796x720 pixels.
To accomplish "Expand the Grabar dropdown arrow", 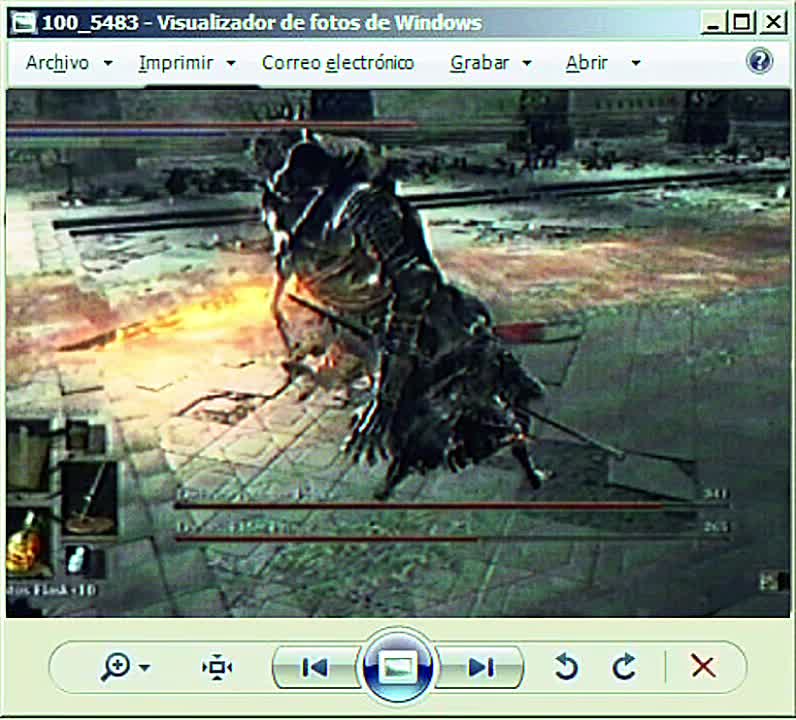I will tap(527, 63).
